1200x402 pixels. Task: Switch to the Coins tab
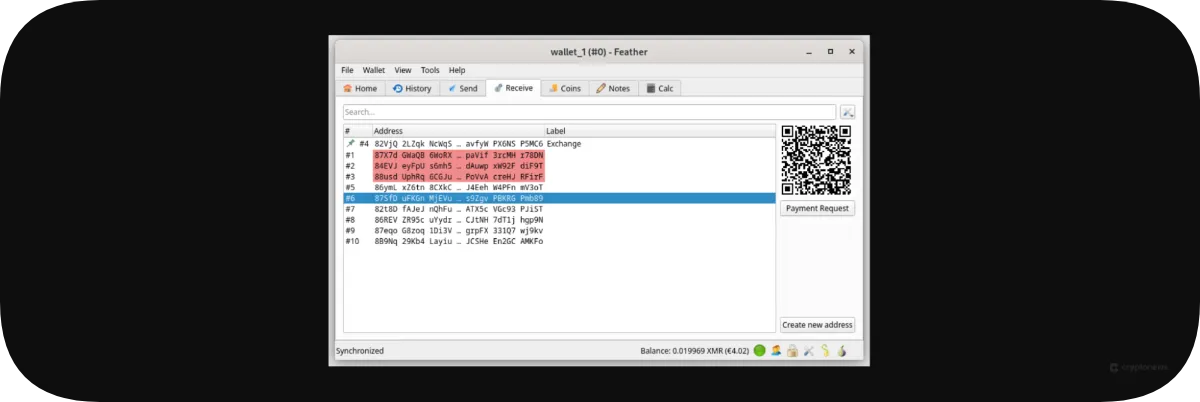pos(564,89)
